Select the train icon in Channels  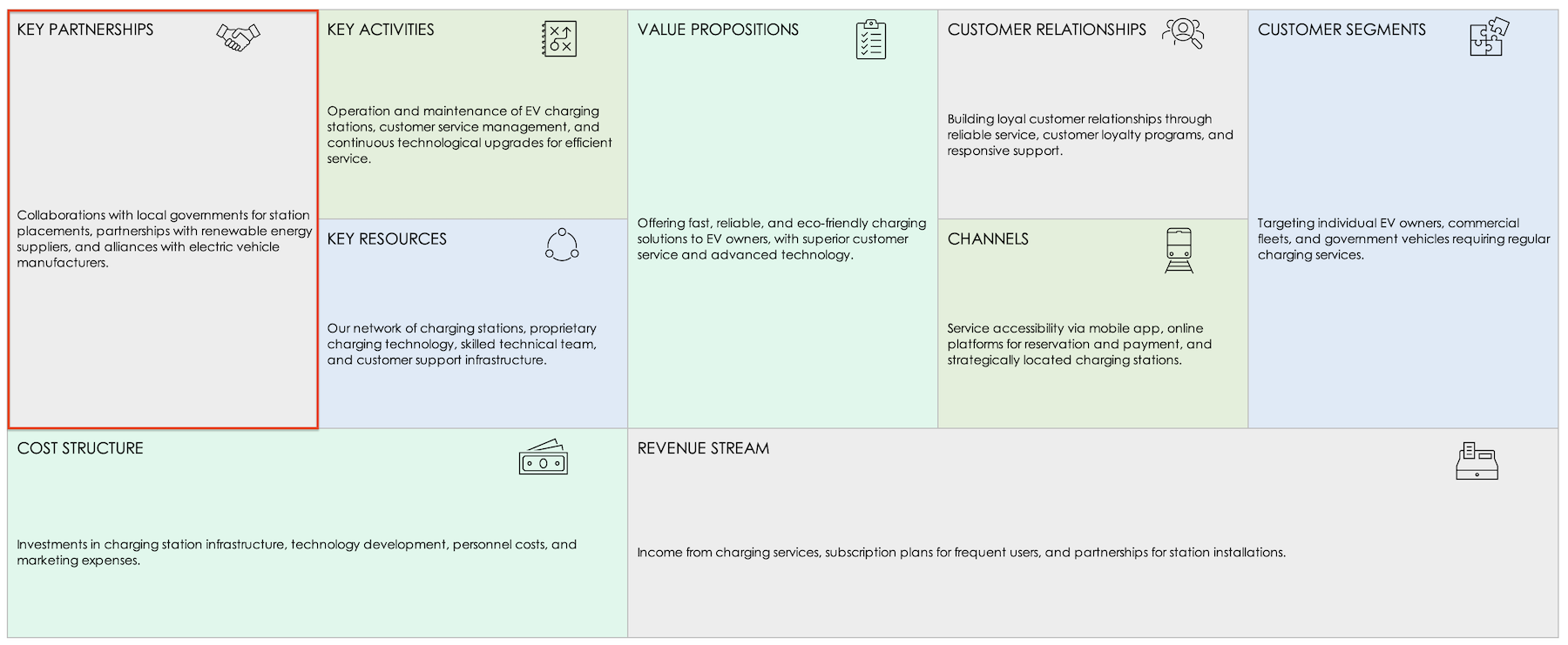[1179, 250]
